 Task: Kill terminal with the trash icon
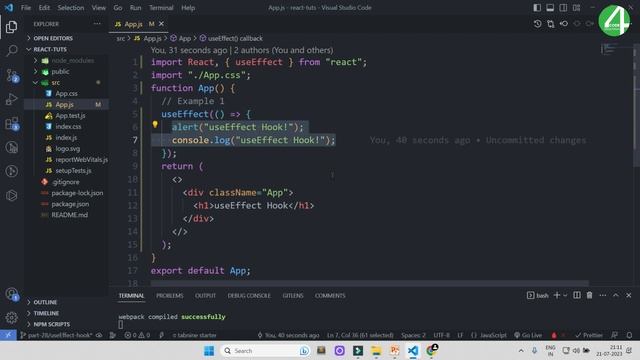tap(589, 295)
